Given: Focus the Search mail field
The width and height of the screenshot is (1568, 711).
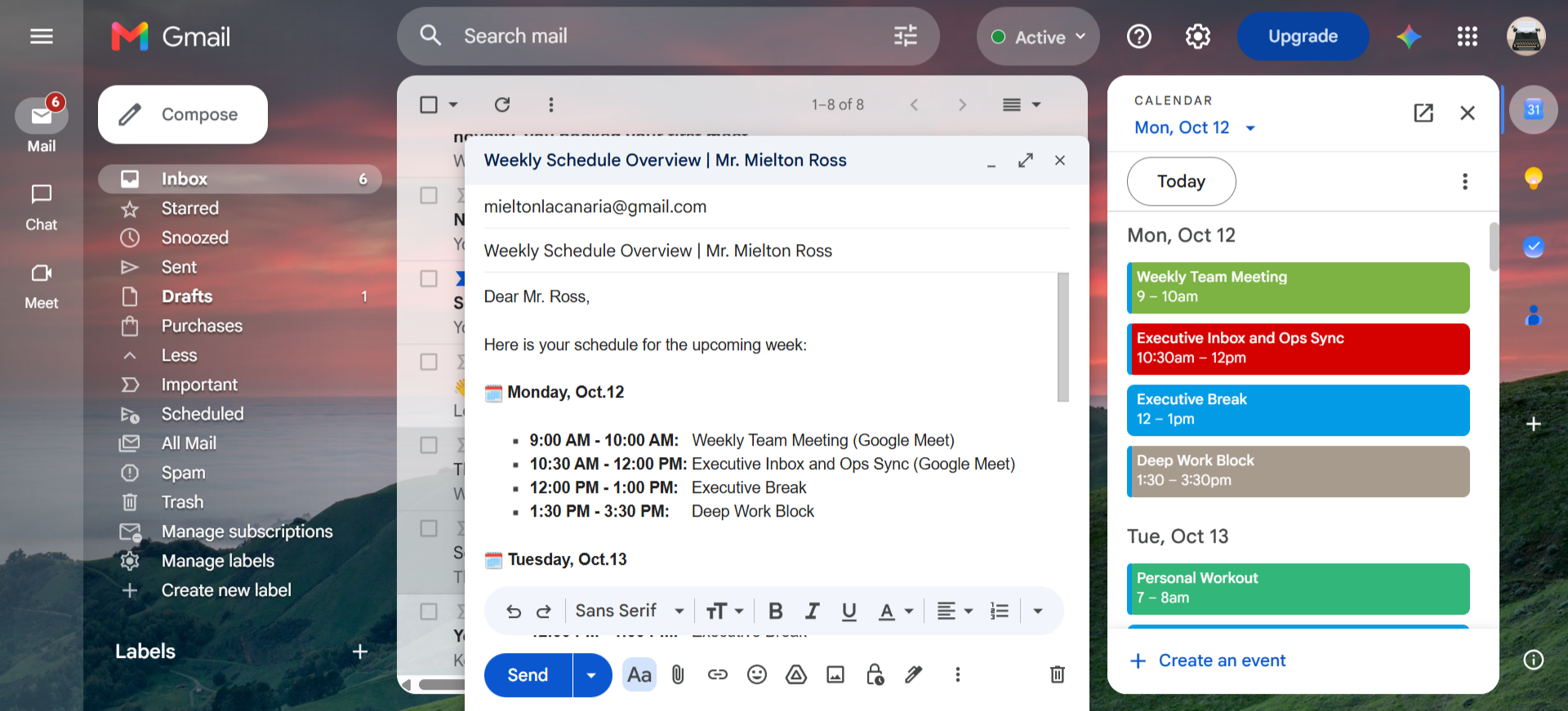Looking at the screenshot, I should (668, 37).
